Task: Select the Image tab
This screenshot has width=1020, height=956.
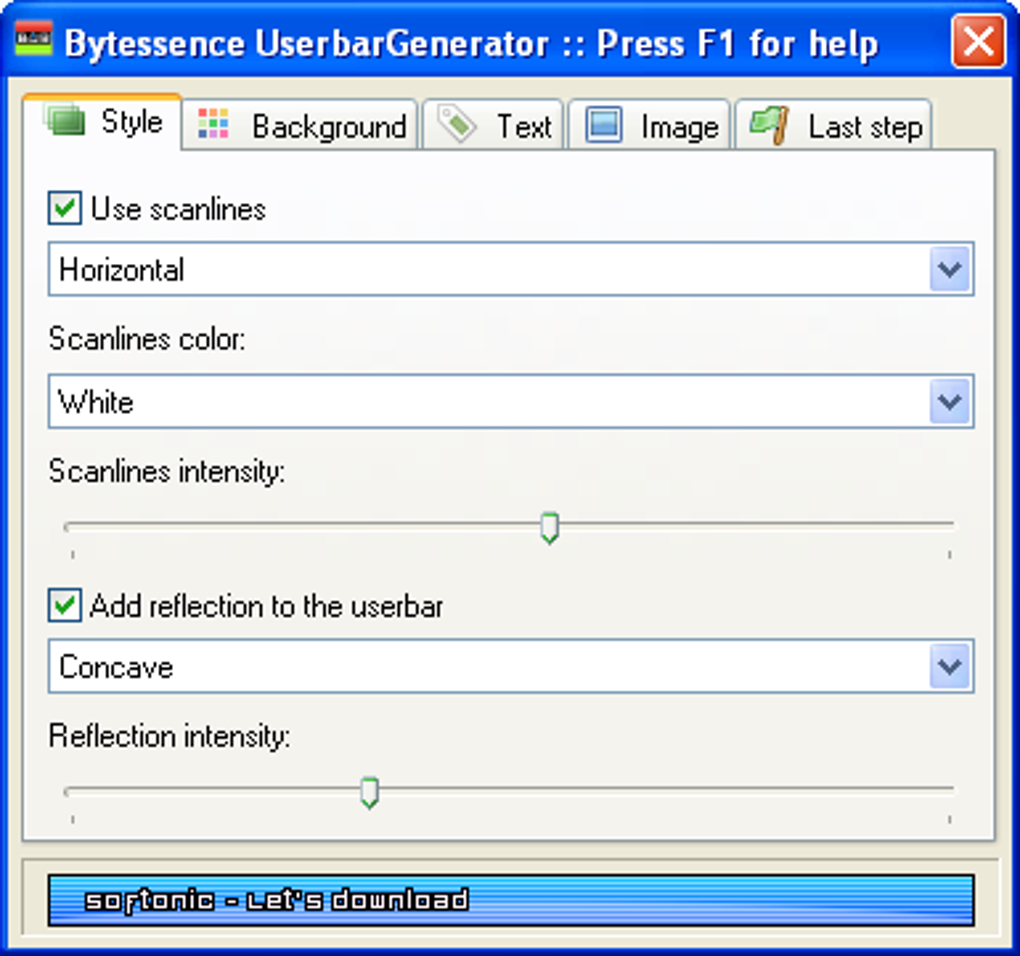Action: [x=678, y=127]
